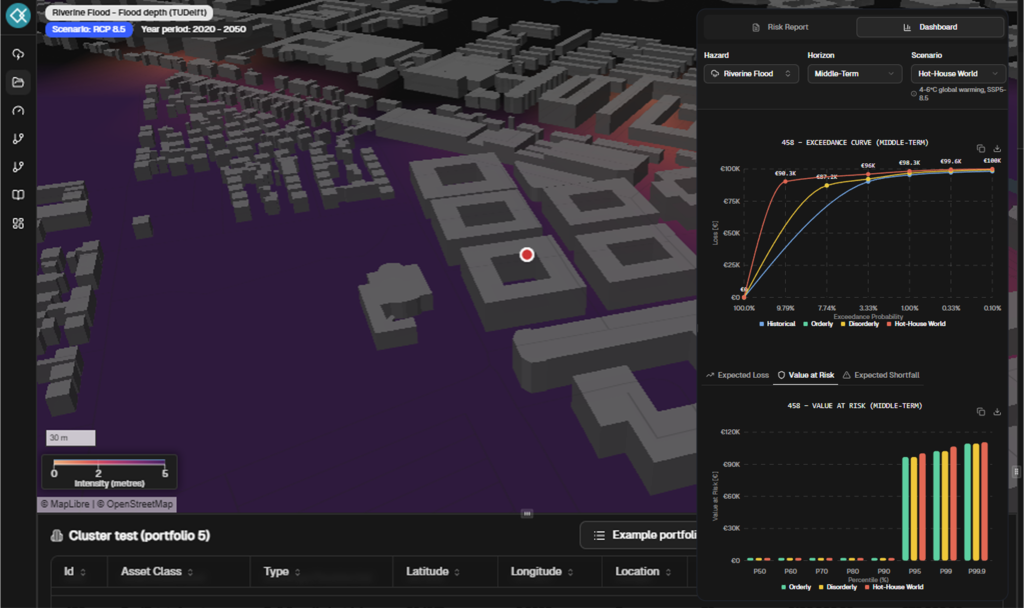Viewport: 1024px width, 608px height.
Task: Click the cloud upload icon in sidebar
Action: click(x=18, y=54)
